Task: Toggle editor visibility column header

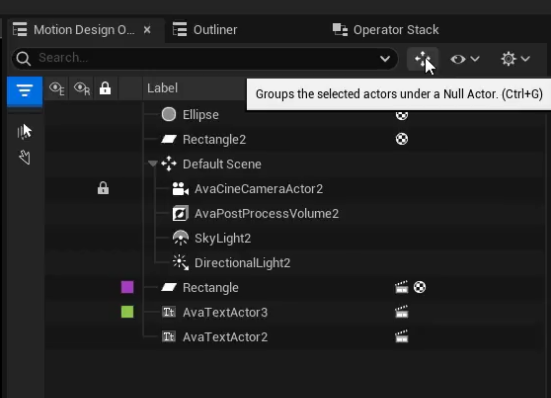Action: (57, 89)
